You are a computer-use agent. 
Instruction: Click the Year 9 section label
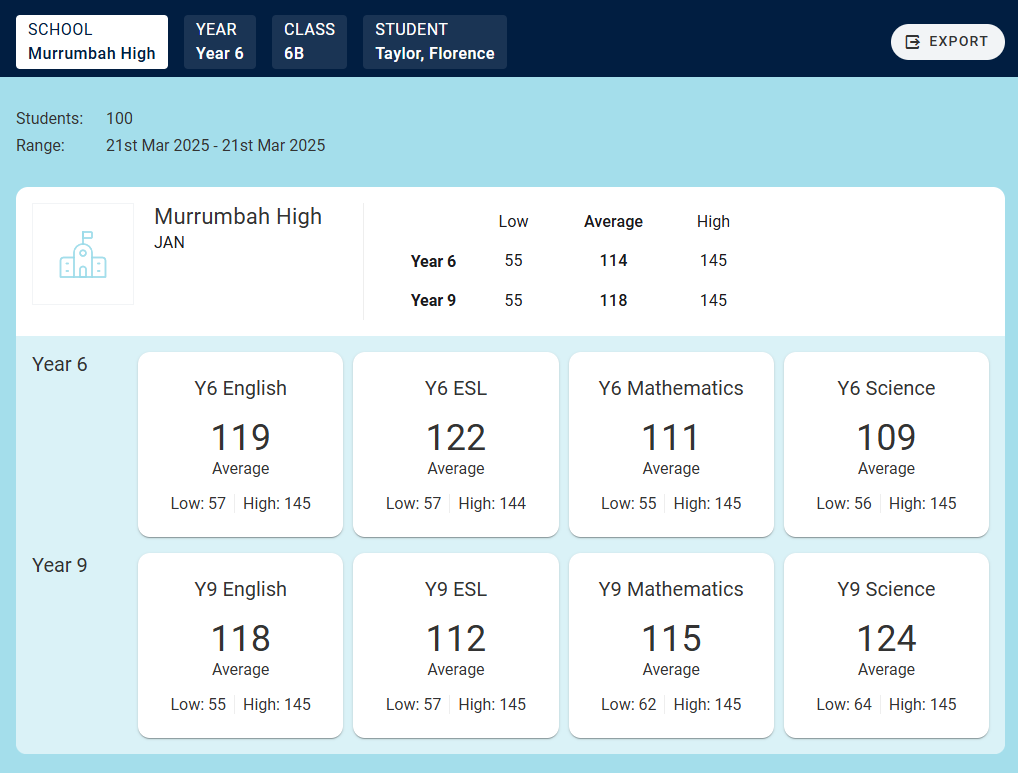pos(60,566)
